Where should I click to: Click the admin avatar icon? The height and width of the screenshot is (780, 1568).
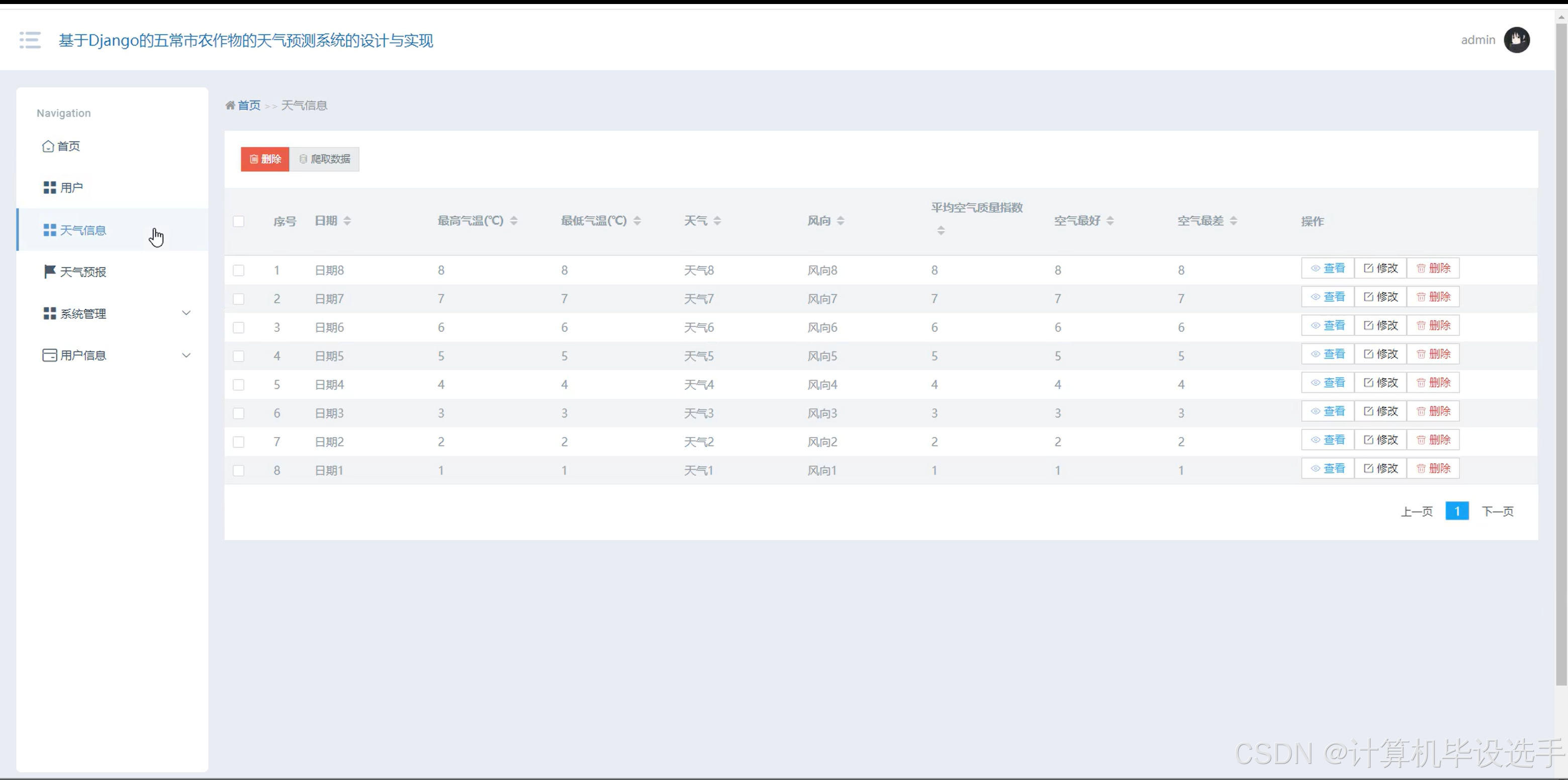tap(1516, 40)
